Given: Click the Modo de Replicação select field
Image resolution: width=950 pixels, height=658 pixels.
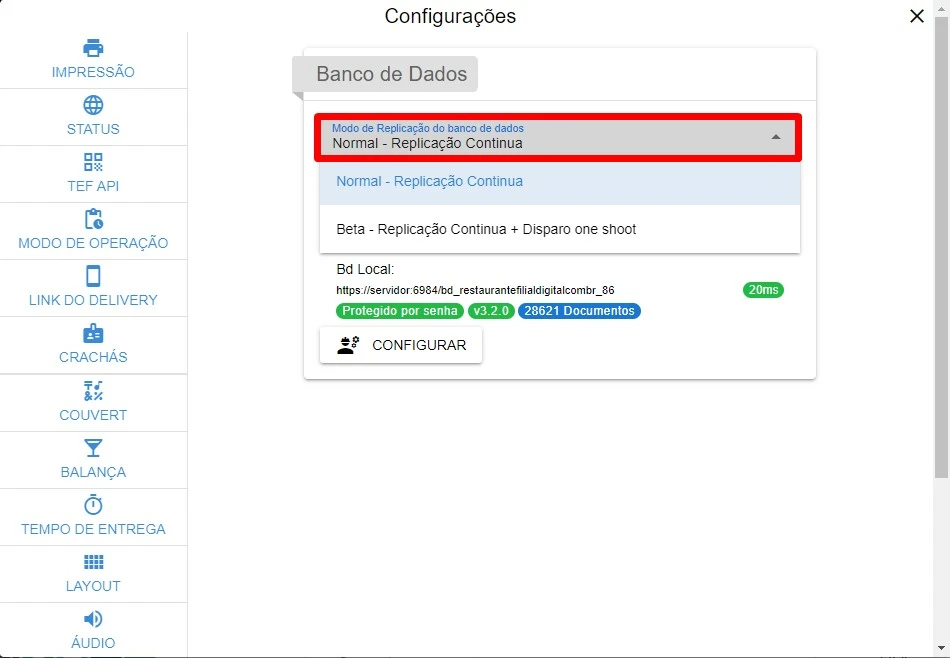Looking at the screenshot, I should tap(558, 138).
